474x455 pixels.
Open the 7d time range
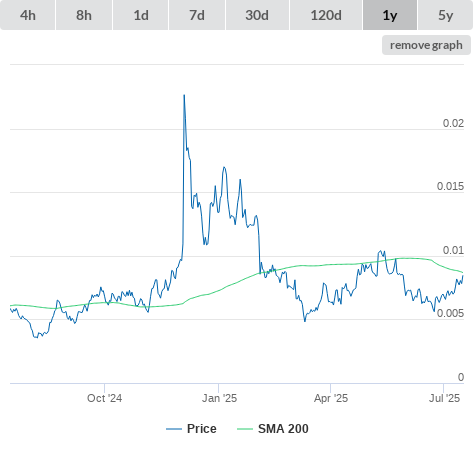point(197,15)
